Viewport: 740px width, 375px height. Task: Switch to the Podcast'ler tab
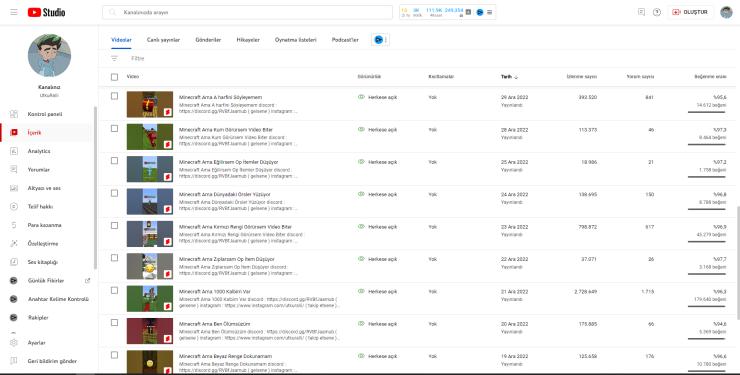click(345, 40)
